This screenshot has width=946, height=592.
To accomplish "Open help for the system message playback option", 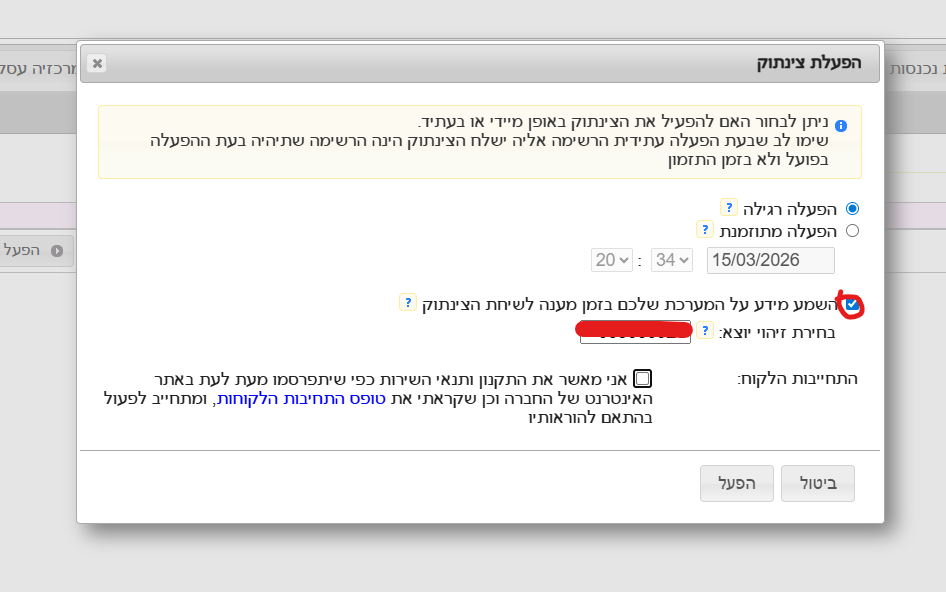I will pos(407,301).
